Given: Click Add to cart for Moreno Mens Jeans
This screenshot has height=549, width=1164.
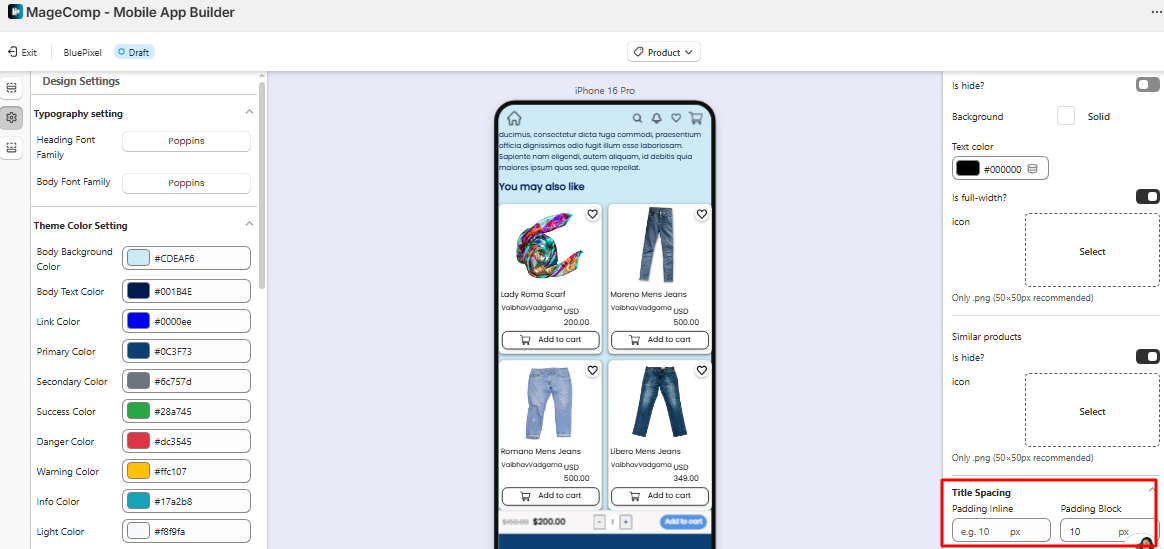Looking at the screenshot, I should click(x=659, y=340).
